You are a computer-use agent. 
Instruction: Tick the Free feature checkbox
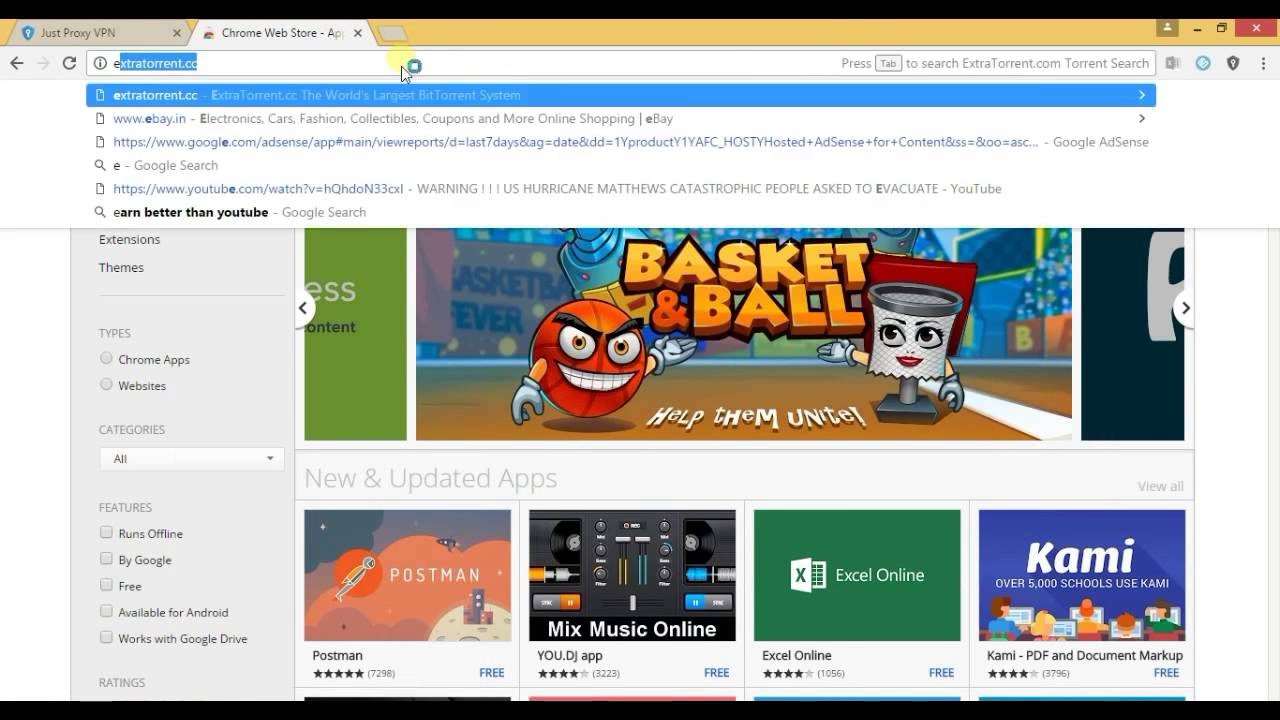coord(106,584)
